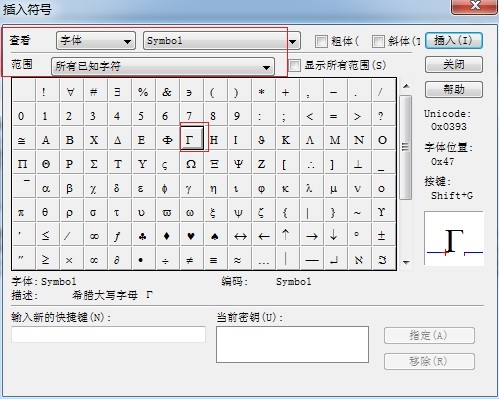Open the Symbol font dropdown
The height and width of the screenshot is (399, 499).
[x=222, y=41]
